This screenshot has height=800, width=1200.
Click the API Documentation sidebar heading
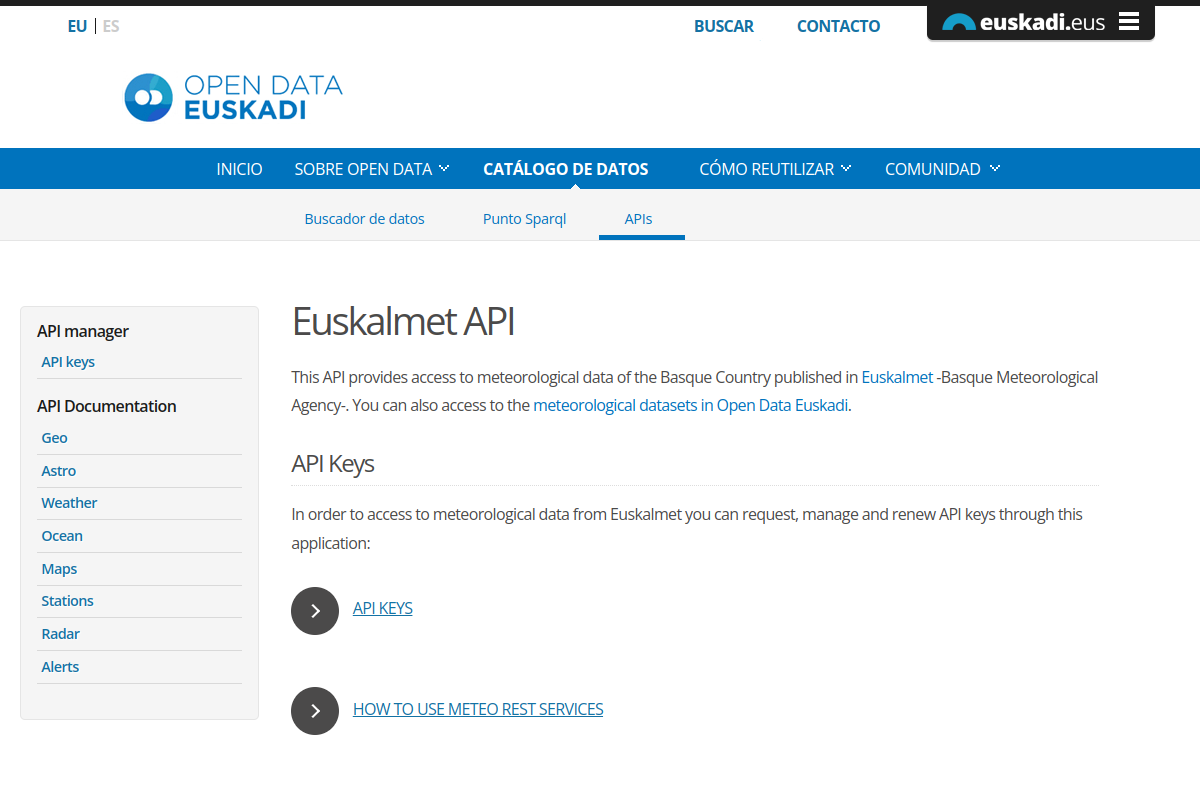[107, 406]
